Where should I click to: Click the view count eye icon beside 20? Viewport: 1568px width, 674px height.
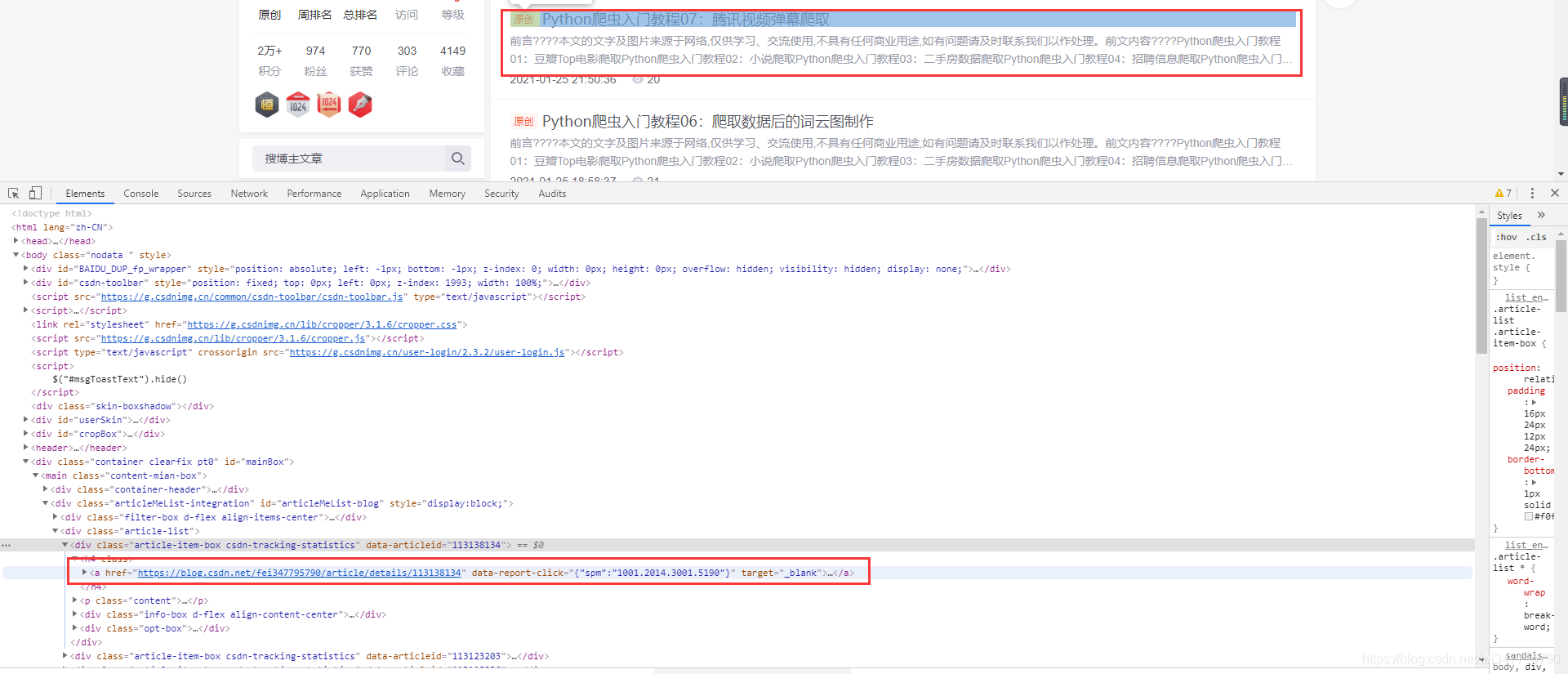[638, 80]
